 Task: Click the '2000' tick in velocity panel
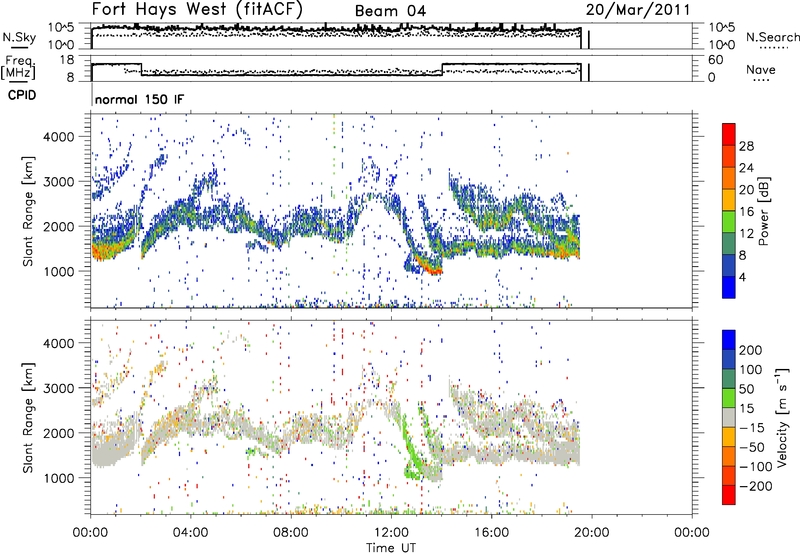coord(58,433)
